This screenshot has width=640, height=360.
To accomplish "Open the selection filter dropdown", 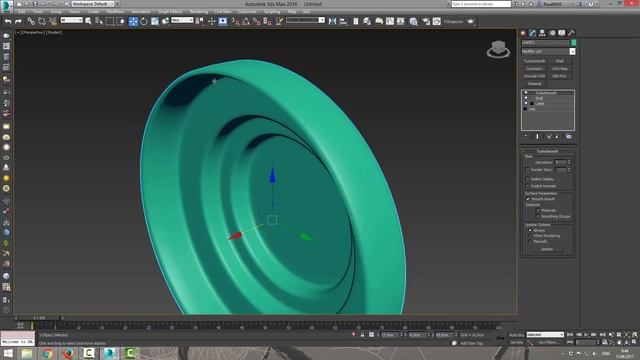I will 71,20.
